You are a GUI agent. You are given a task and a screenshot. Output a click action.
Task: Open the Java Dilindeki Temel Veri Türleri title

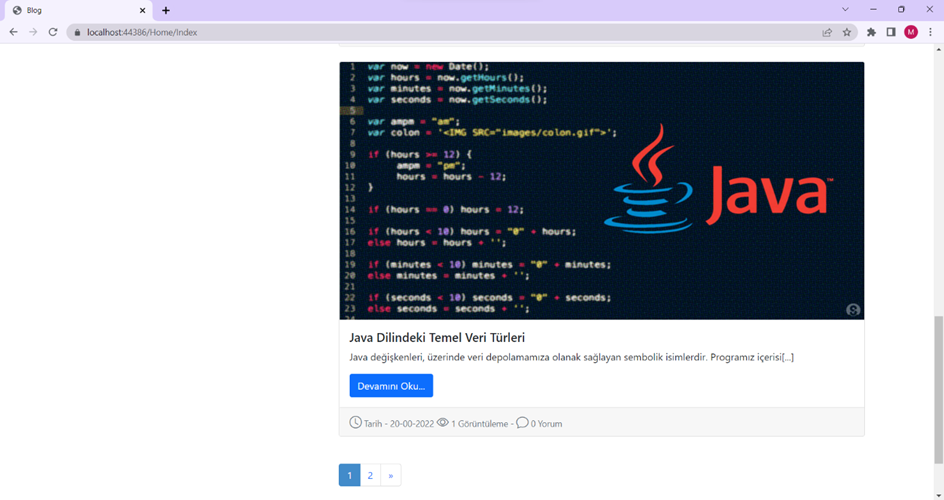[x=437, y=338]
